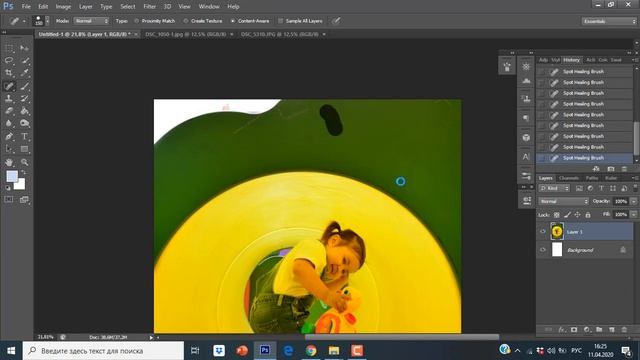
Task: Switch to the Channels tab
Action: click(x=569, y=178)
